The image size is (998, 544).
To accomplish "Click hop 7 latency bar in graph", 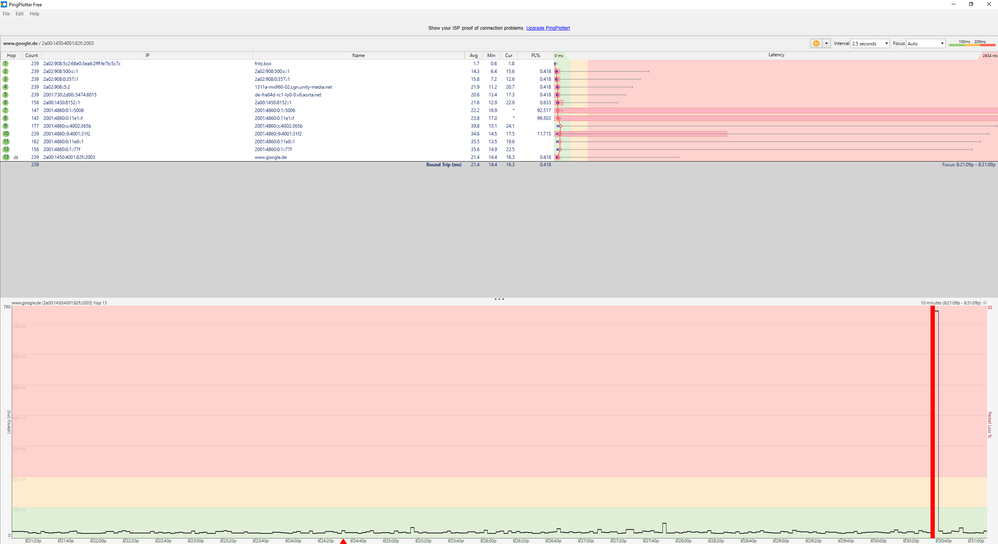I will click(777, 110).
